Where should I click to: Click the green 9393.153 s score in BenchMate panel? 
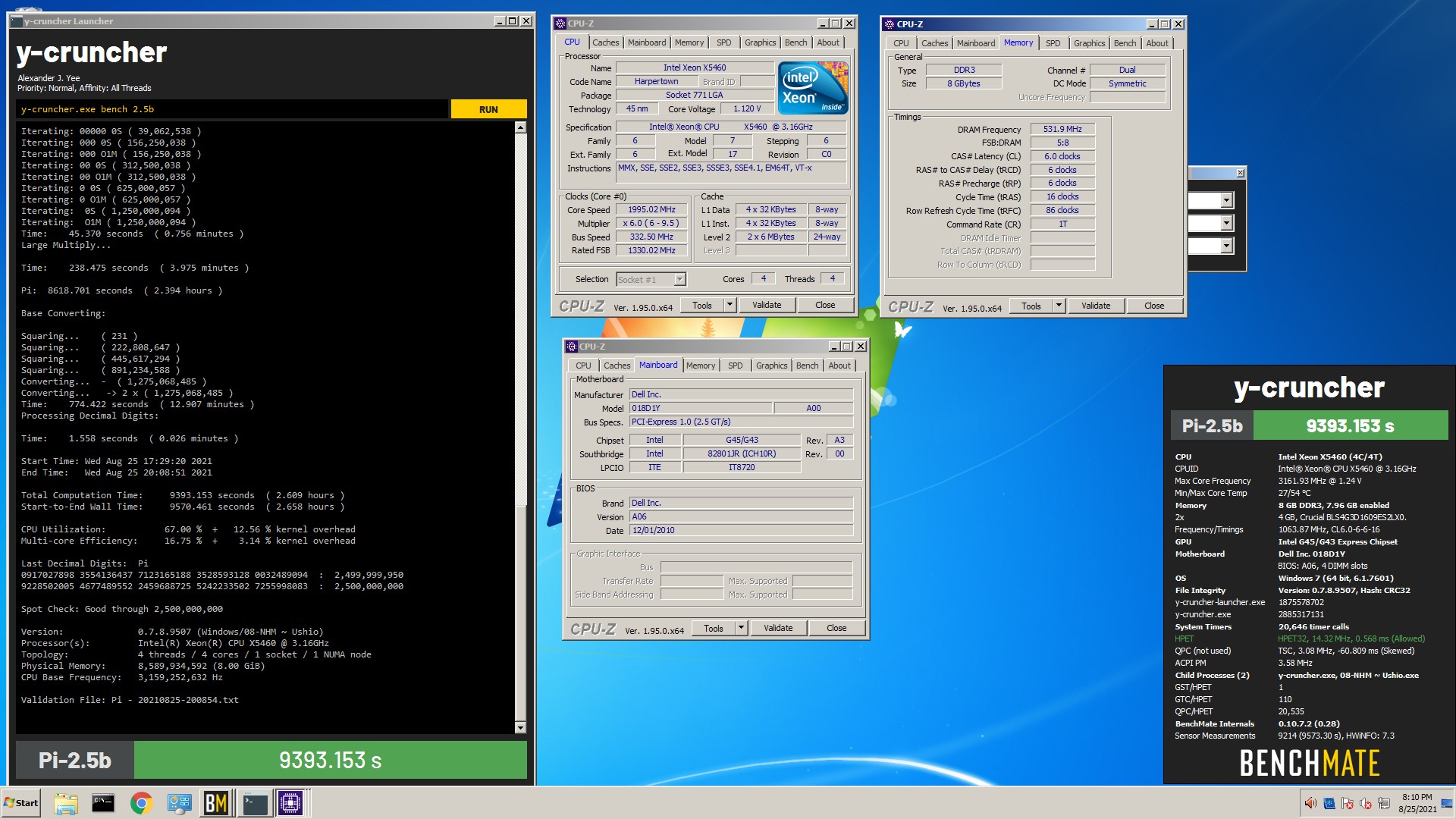click(x=1350, y=425)
